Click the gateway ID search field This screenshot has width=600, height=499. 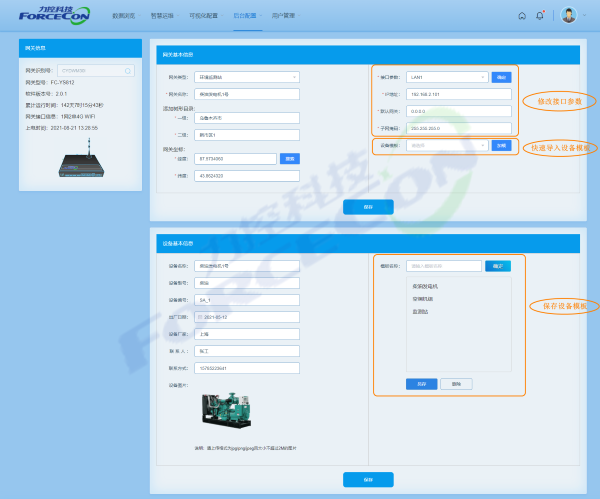coord(96,71)
